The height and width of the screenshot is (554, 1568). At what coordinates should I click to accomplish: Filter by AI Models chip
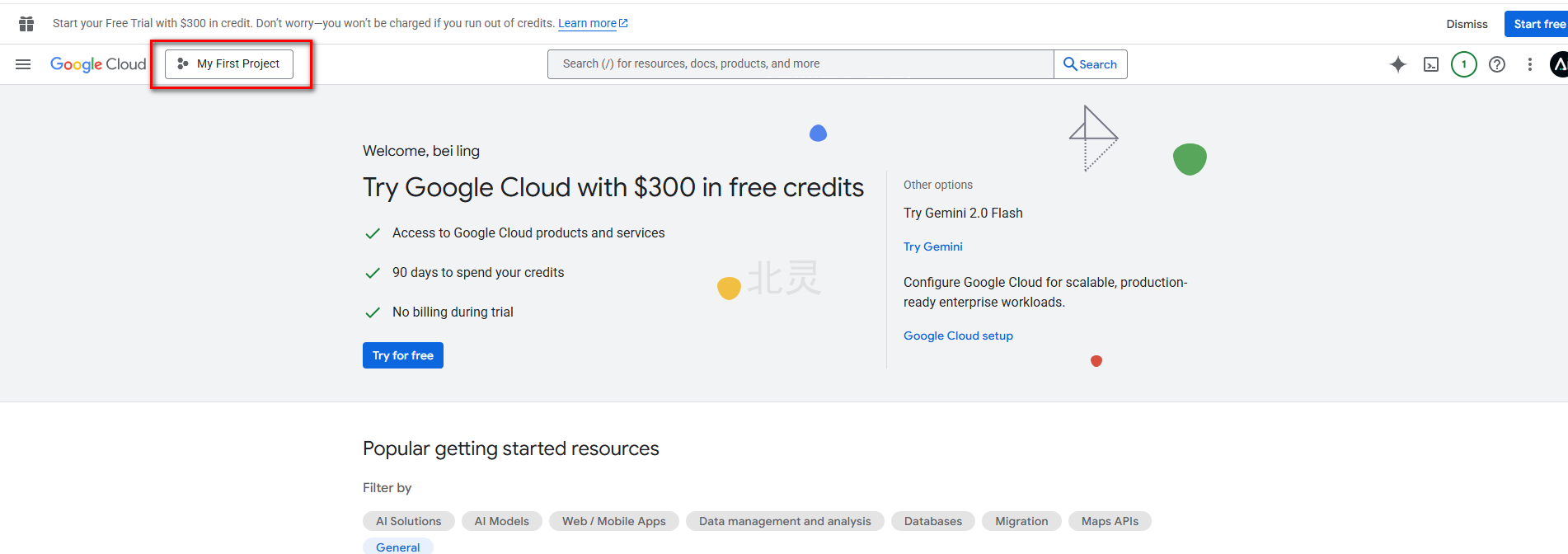point(502,521)
